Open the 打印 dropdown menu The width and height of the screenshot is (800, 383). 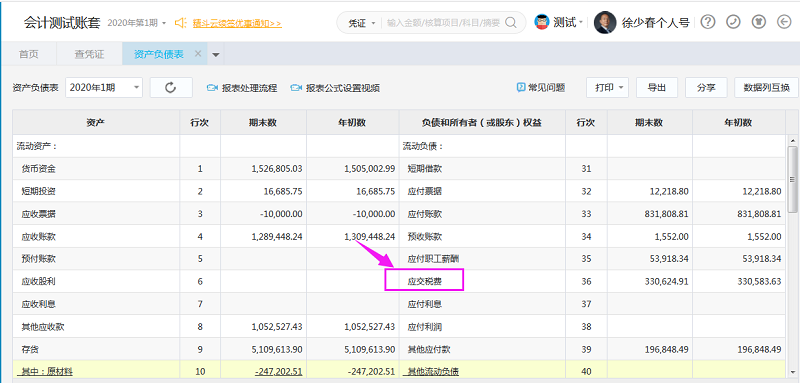coord(608,88)
